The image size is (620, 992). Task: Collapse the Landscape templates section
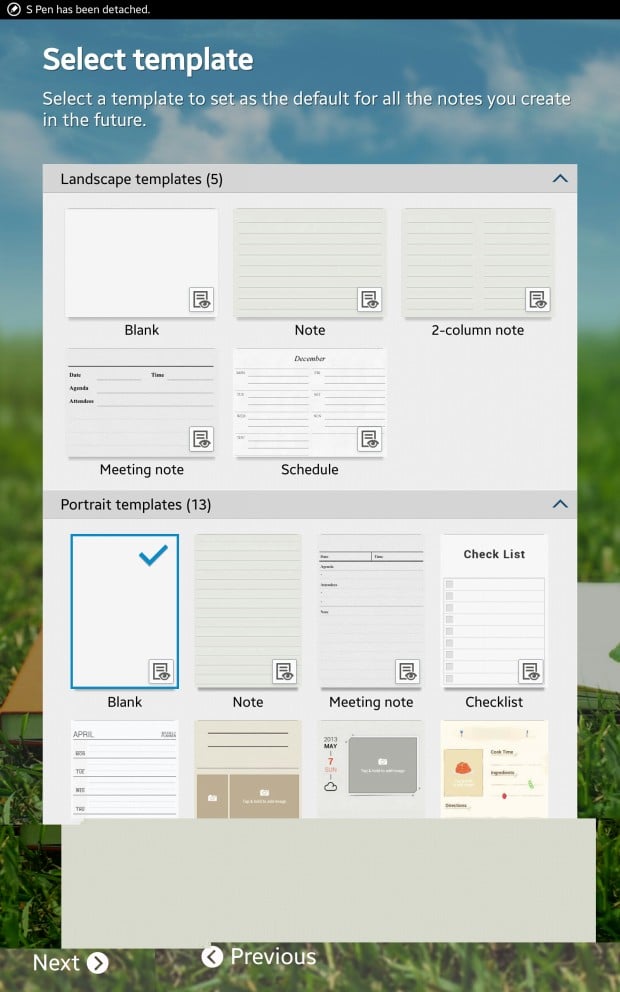coord(560,178)
